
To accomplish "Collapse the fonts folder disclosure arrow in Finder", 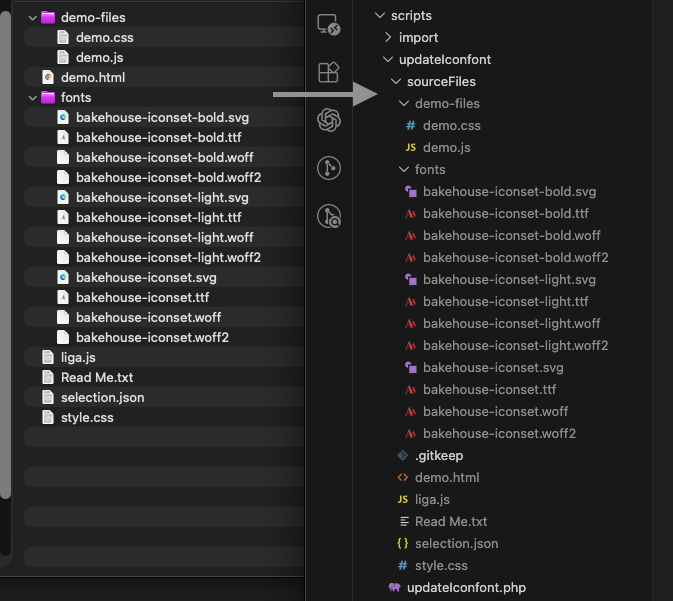I will 32,98.
